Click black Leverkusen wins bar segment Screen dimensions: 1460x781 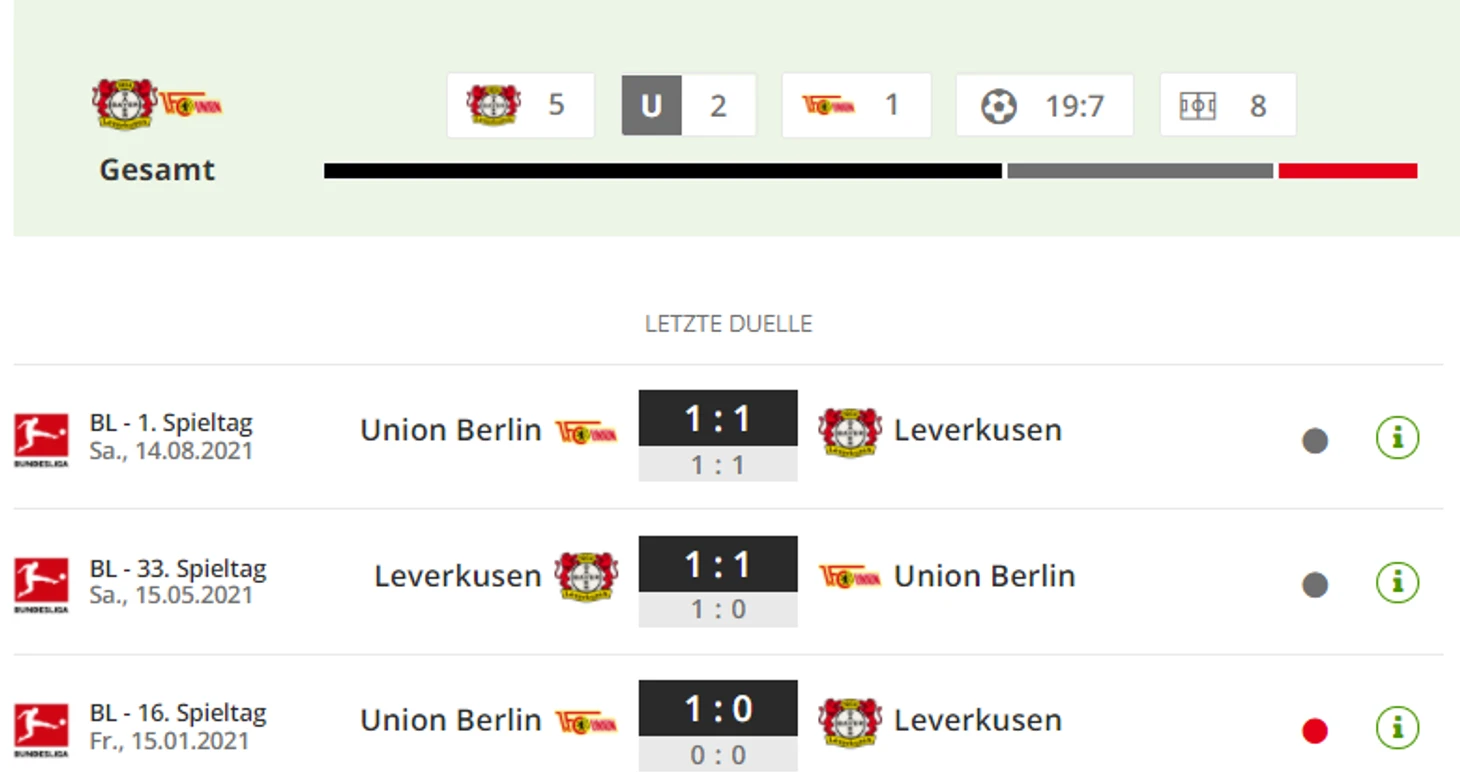(663, 171)
